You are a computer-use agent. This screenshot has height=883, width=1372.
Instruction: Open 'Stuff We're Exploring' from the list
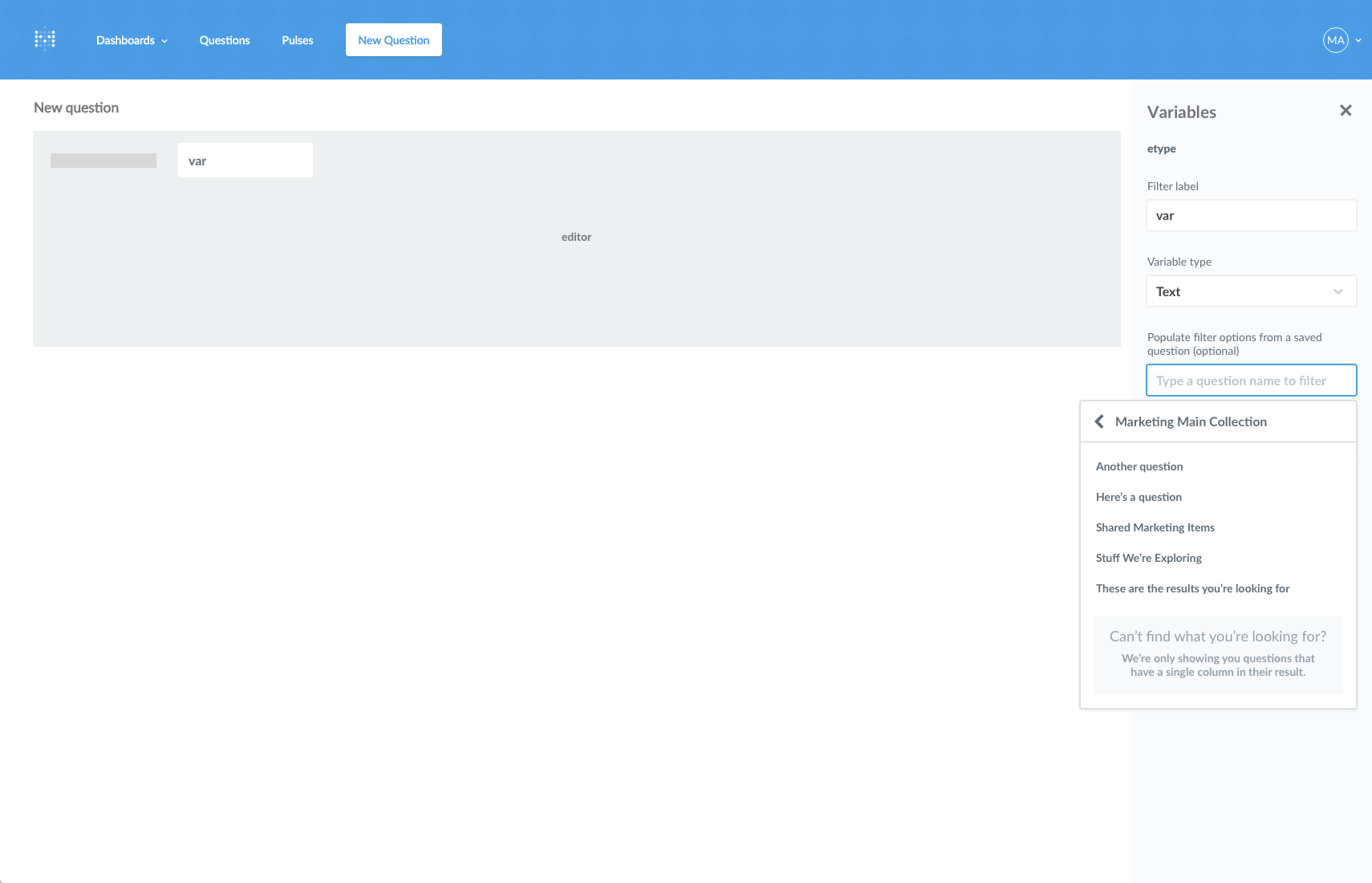(x=1148, y=557)
